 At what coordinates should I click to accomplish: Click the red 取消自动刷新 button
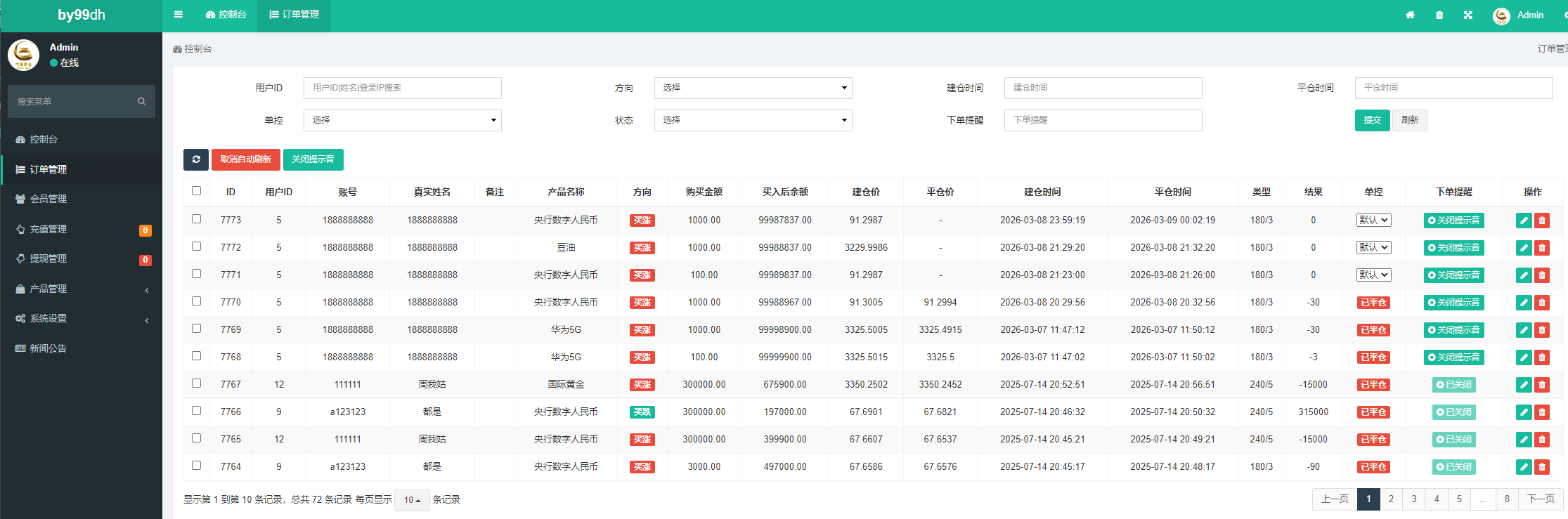pyautogui.click(x=246, y=159)
